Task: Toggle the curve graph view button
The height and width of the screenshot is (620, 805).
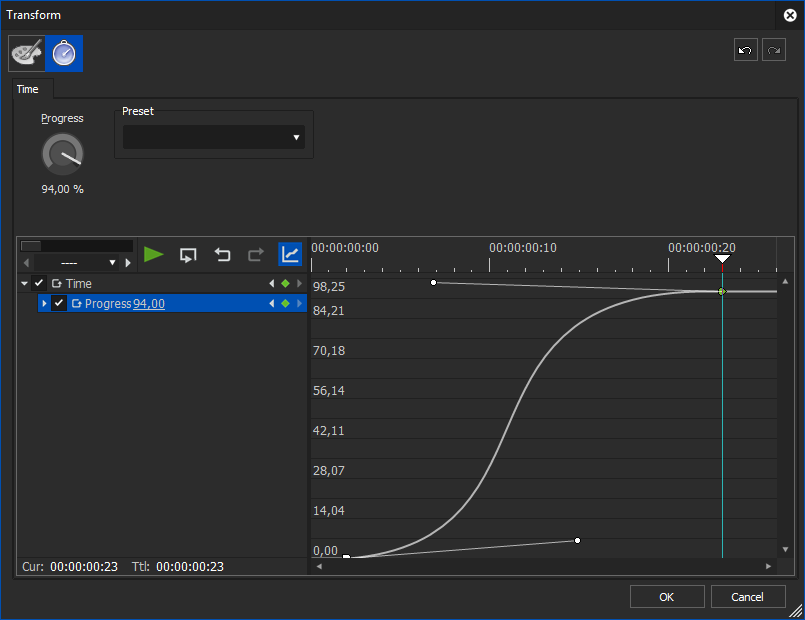Action: point(290,254)
